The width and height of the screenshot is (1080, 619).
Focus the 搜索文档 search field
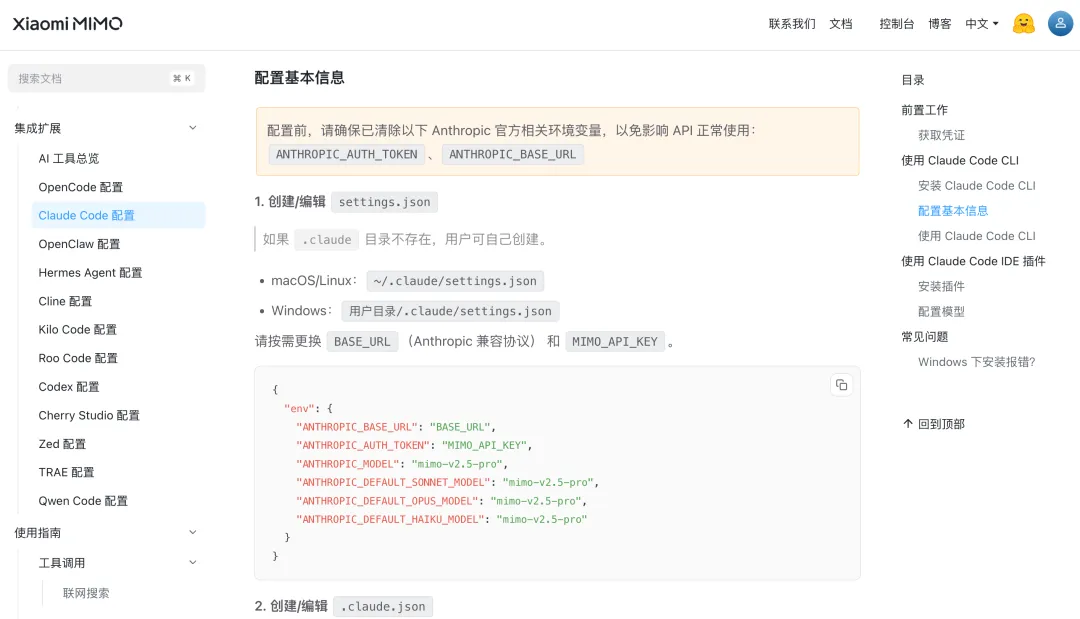coord(90,78)
